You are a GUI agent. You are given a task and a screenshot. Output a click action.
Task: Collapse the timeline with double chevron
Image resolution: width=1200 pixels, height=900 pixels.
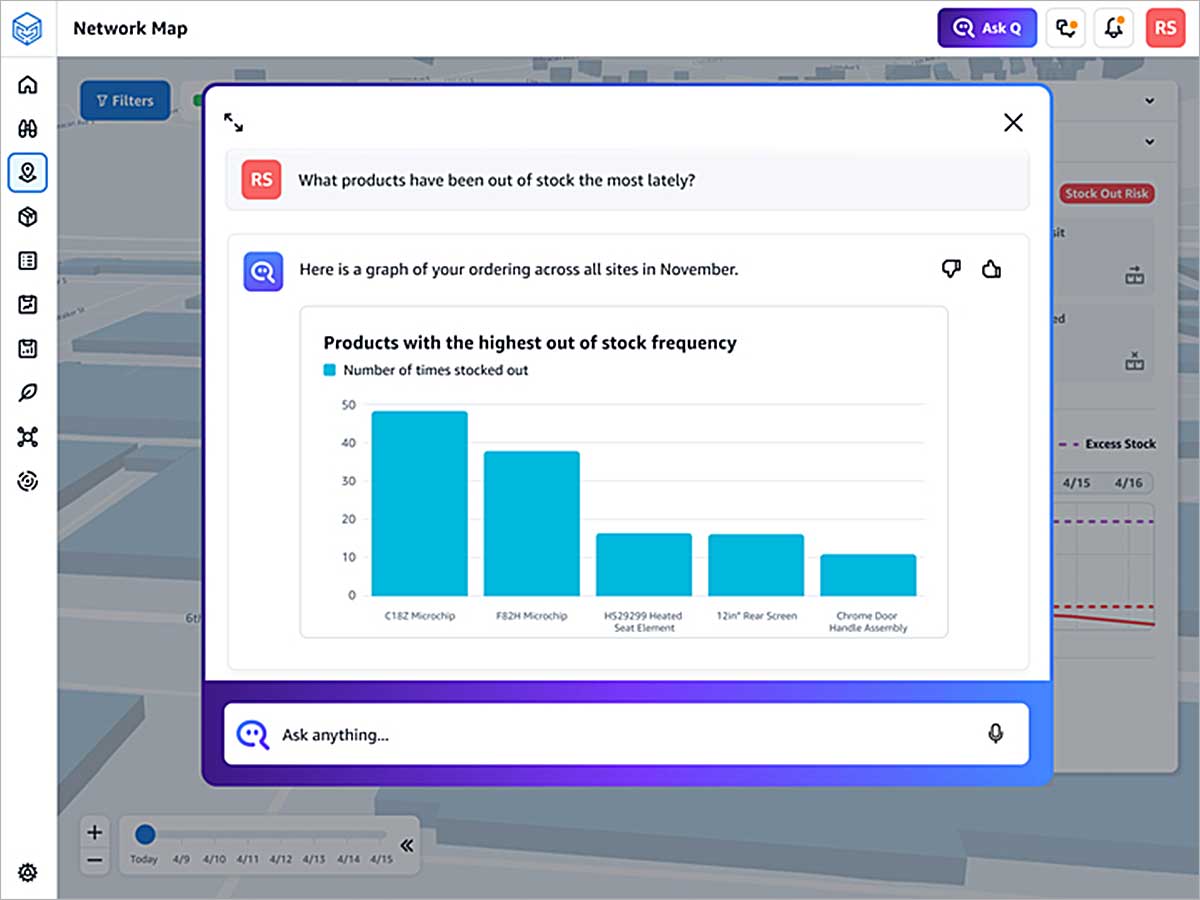[406, 845]
